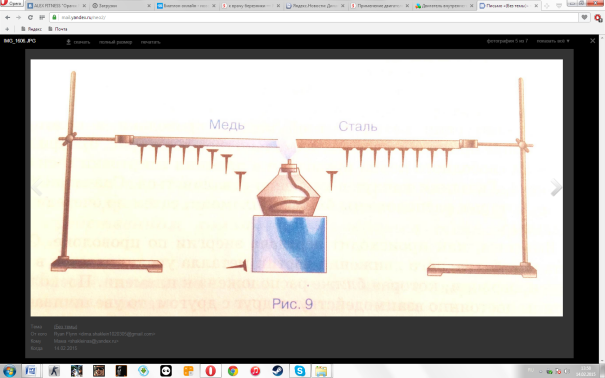Viewport: 605px width, 378px height.
Task: Print the photo with печатать
Action: 150,42
